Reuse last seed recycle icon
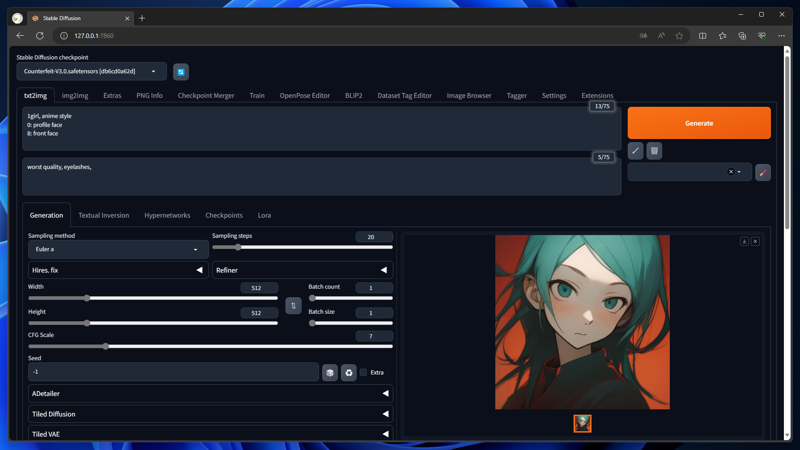 coord(348,373)
